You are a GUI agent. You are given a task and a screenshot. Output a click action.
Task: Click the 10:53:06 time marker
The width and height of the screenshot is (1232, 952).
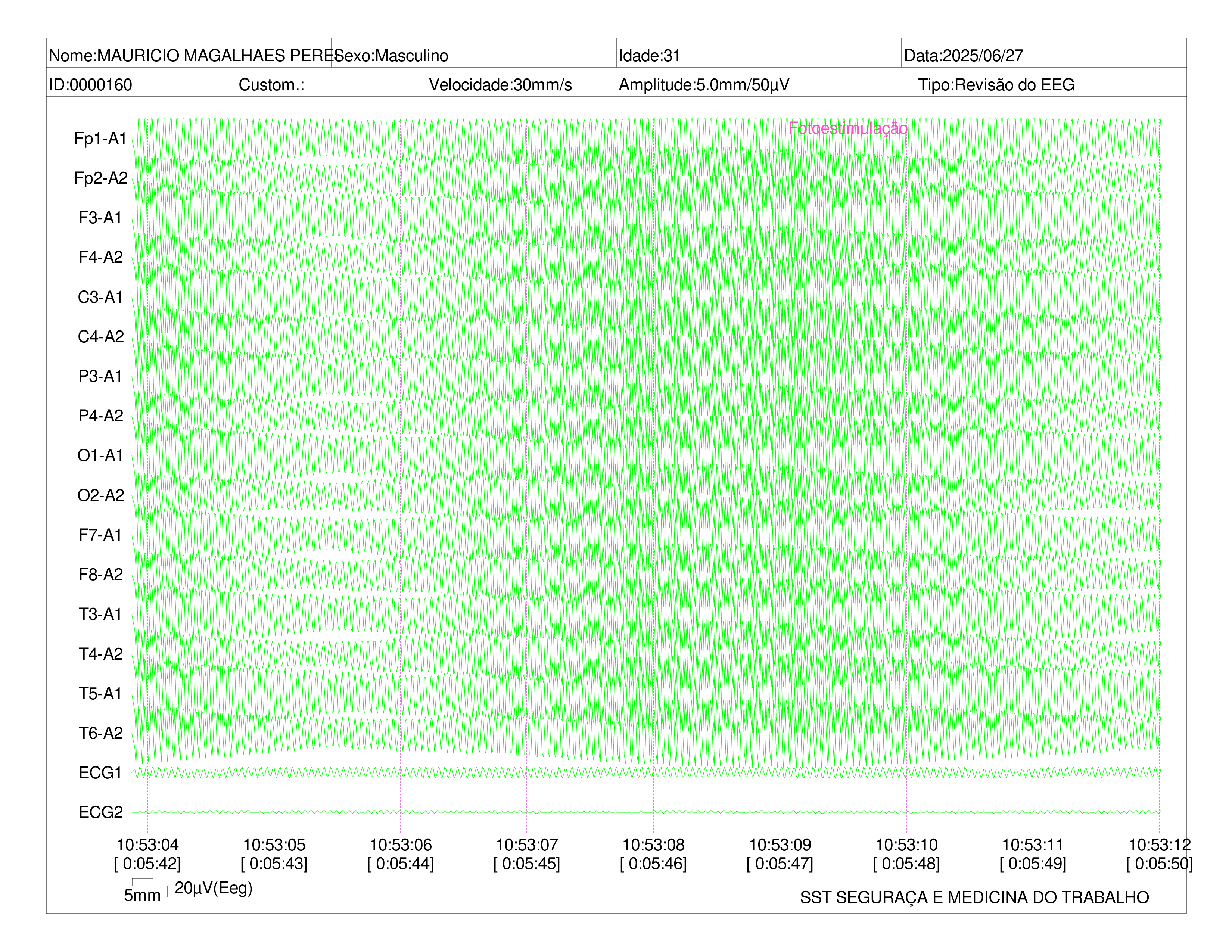coord(401,845)
